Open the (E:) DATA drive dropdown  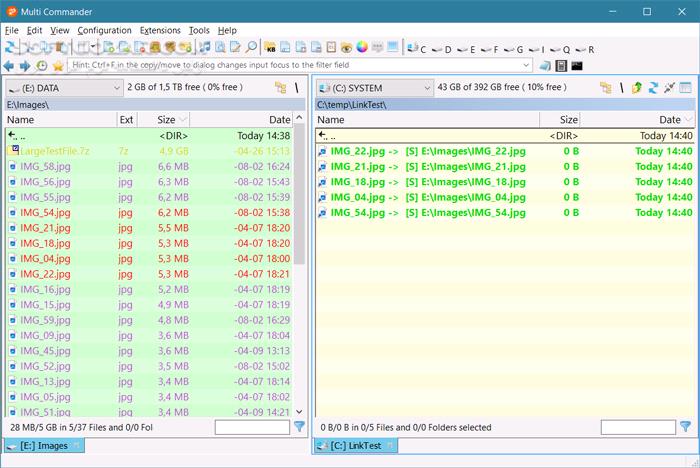64,88
